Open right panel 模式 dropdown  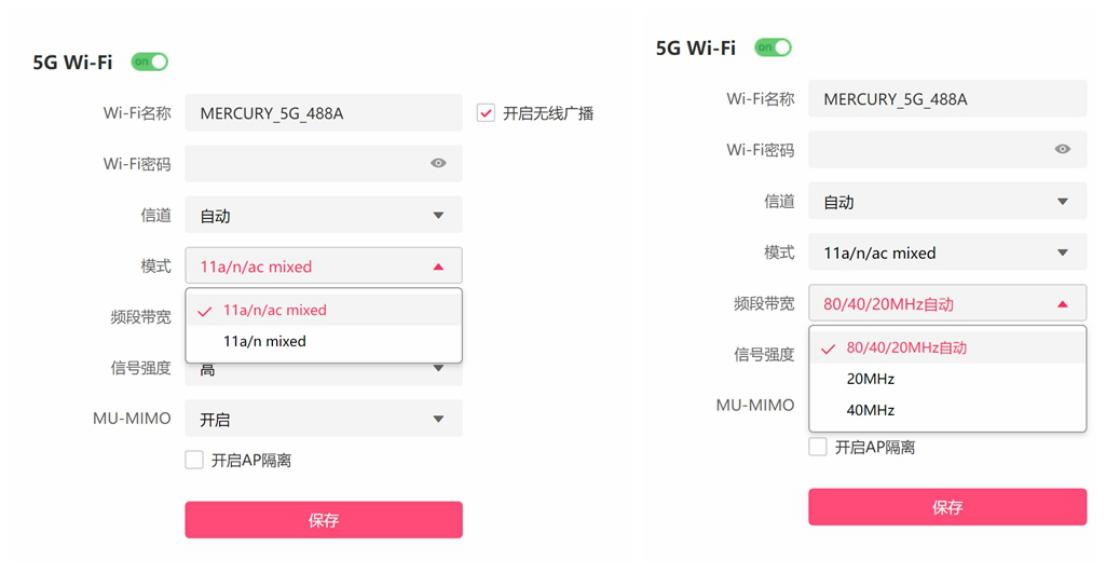947,253
